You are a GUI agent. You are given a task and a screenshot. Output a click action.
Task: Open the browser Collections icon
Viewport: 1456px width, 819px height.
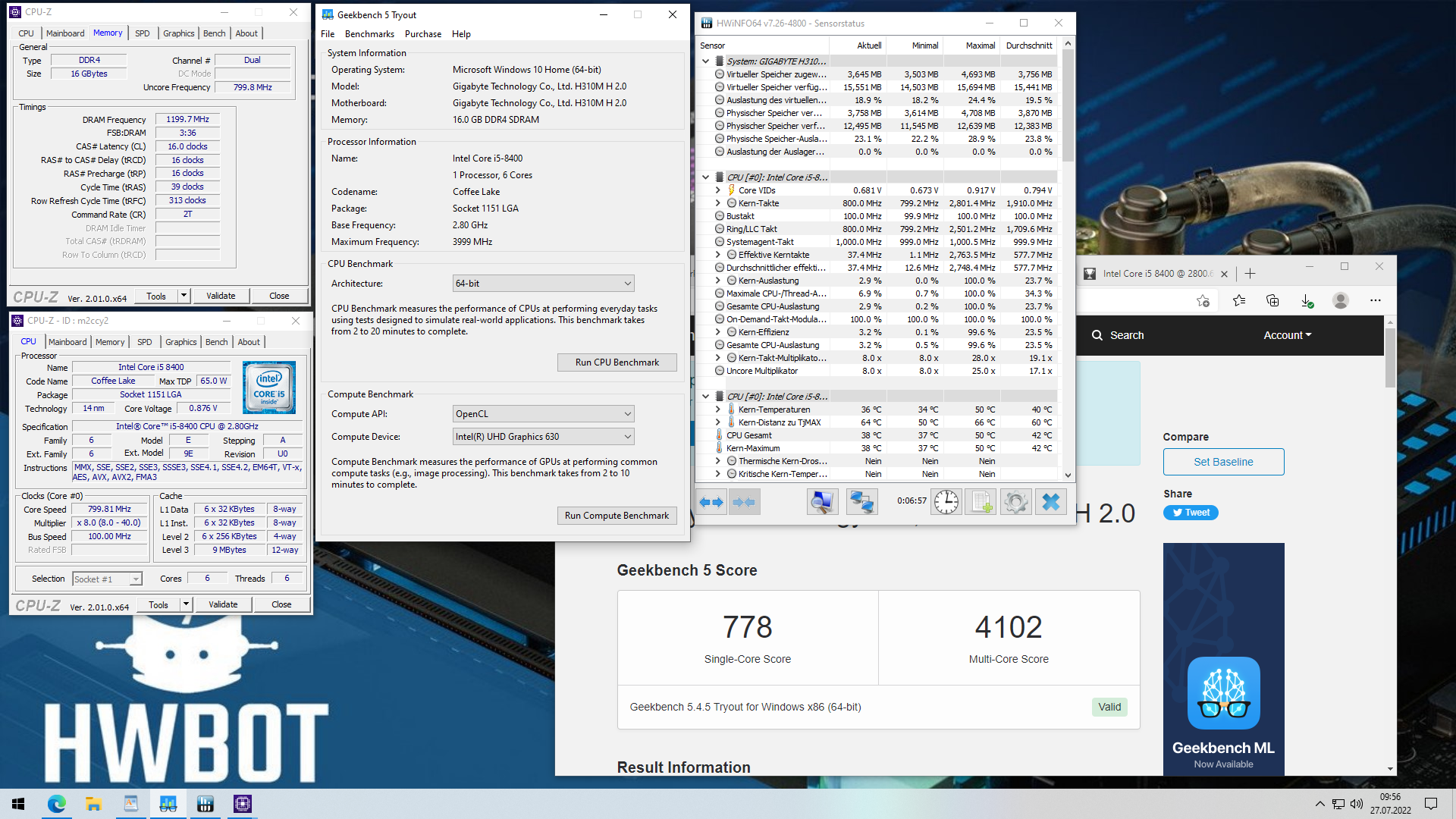(x=1273, y=301)
